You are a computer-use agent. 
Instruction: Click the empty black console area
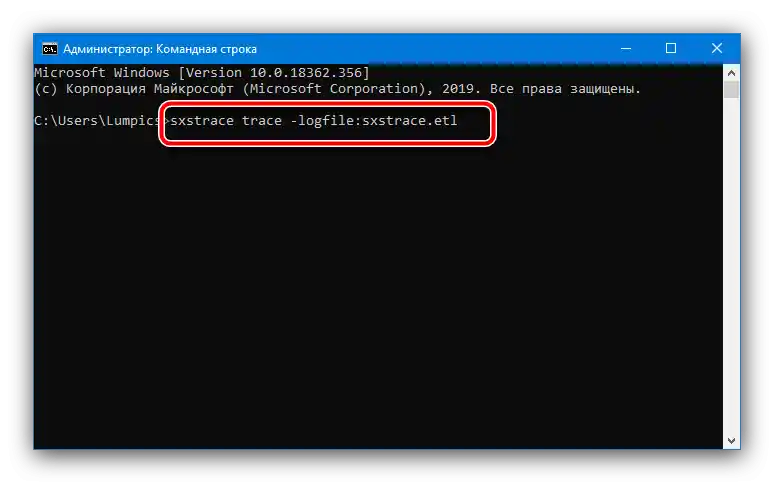(x=380, y=300)
